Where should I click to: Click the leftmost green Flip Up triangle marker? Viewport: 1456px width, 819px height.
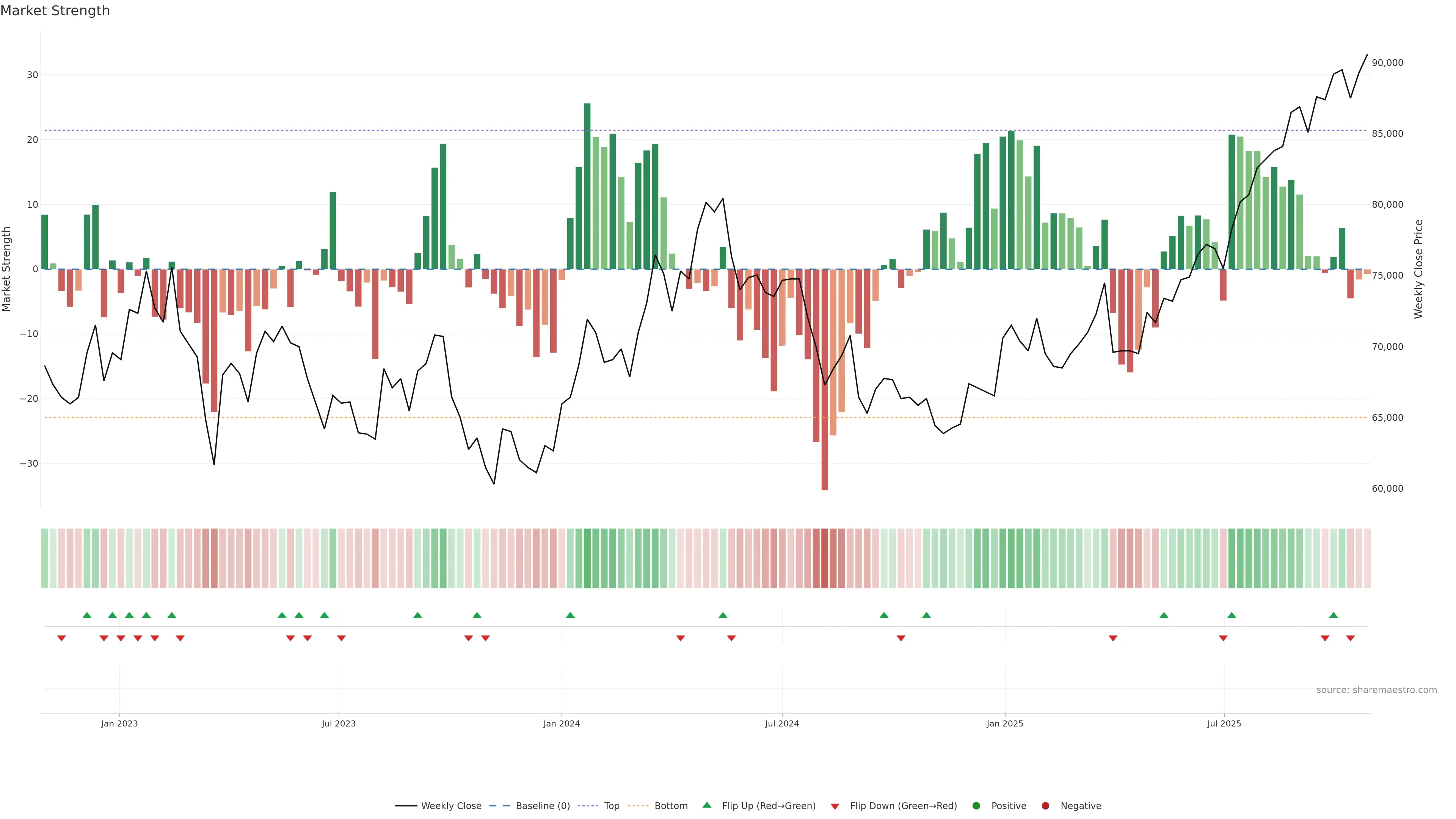[86, 615]
